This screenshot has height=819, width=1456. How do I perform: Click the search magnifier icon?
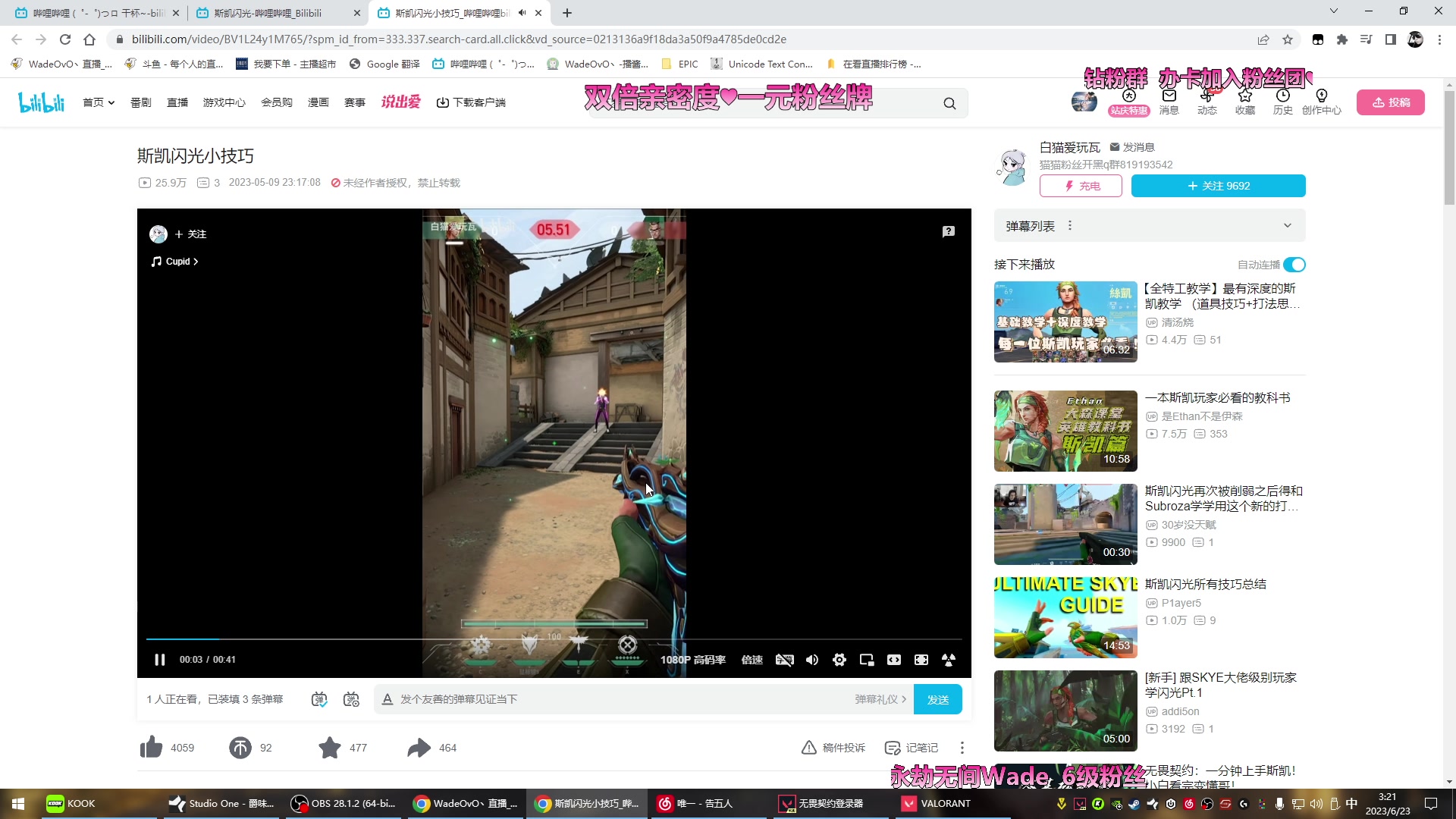coord(949,103)
